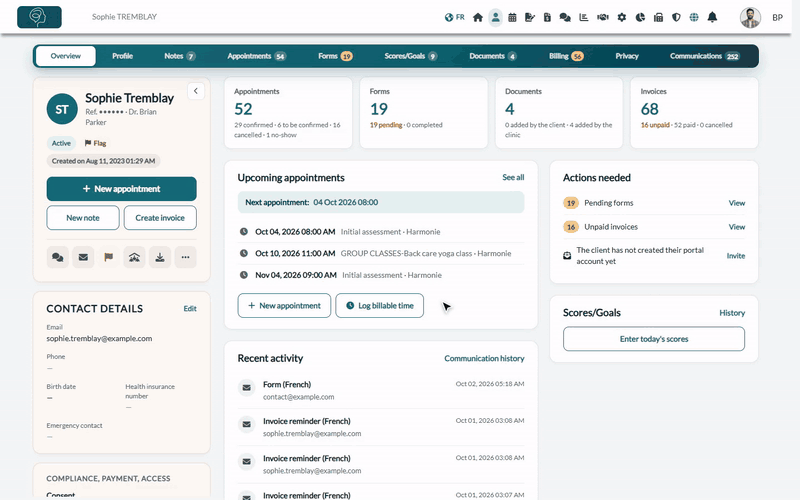Click the envelope email quick action icon
The width and height of the screenshot is (800, 500).
point(83,257)
